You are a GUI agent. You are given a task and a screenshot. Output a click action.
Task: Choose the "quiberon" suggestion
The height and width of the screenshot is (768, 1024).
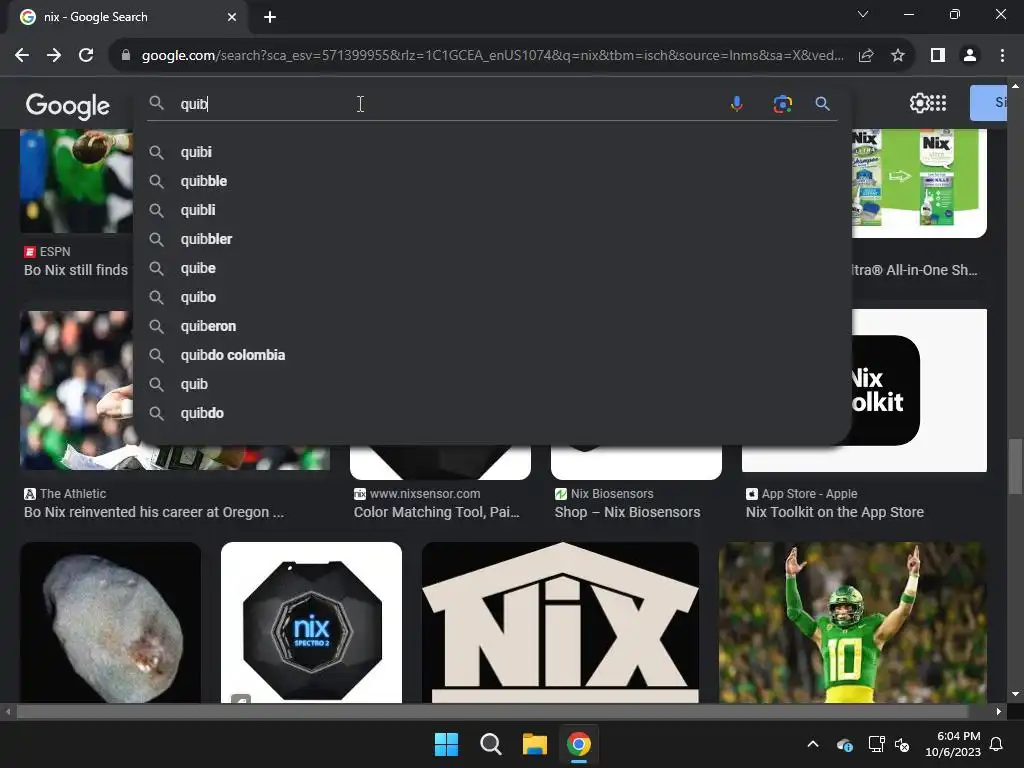click(x=492, y=326)
